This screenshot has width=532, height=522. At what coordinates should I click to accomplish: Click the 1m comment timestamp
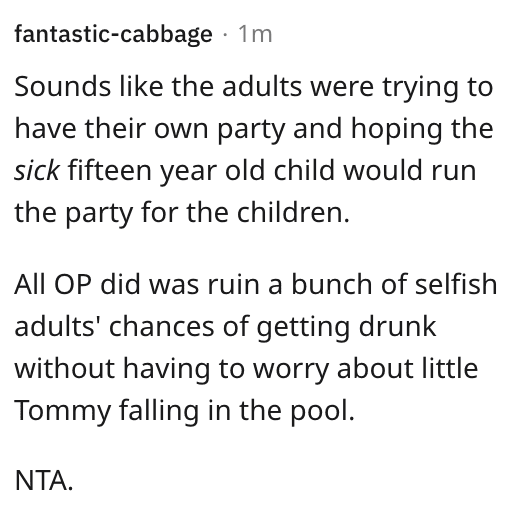click(255, 34)
